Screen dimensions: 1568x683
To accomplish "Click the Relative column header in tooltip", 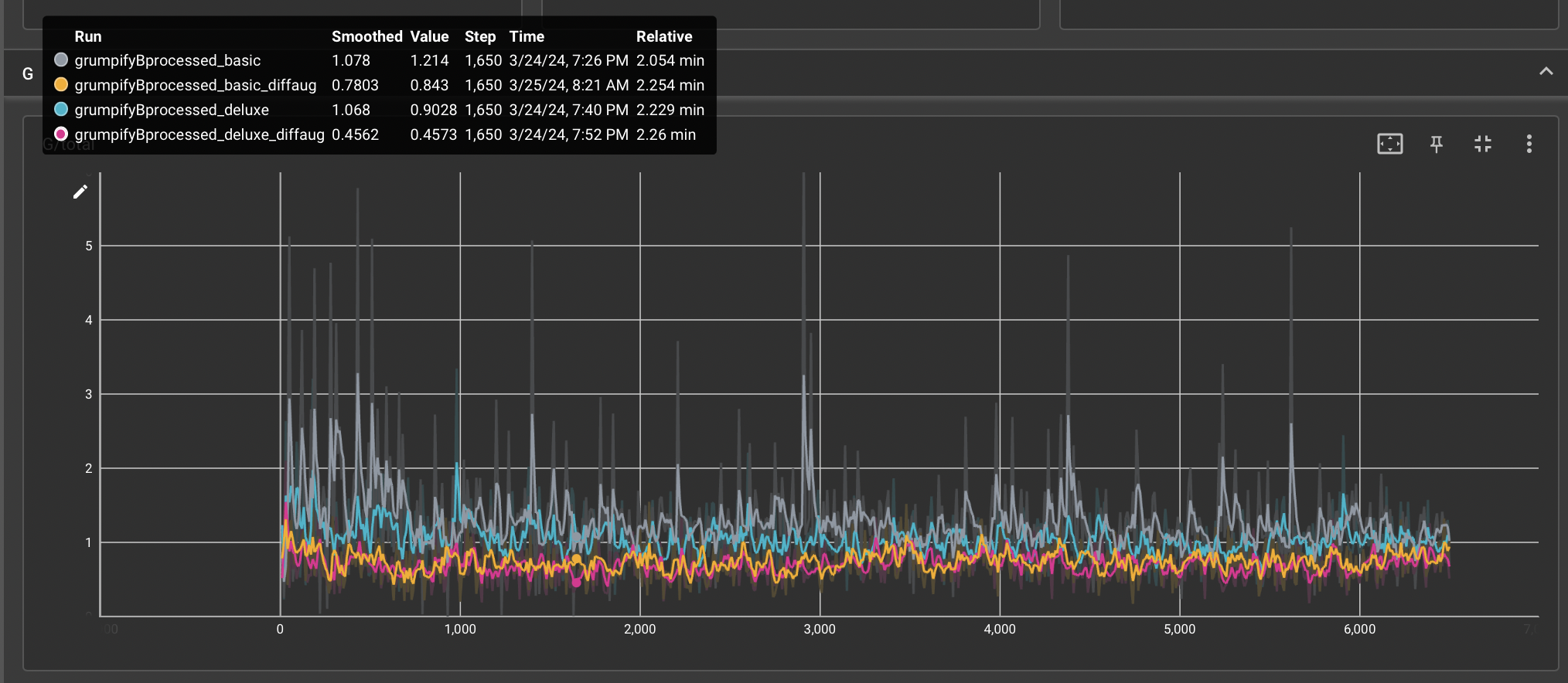I will coord(663,36).
